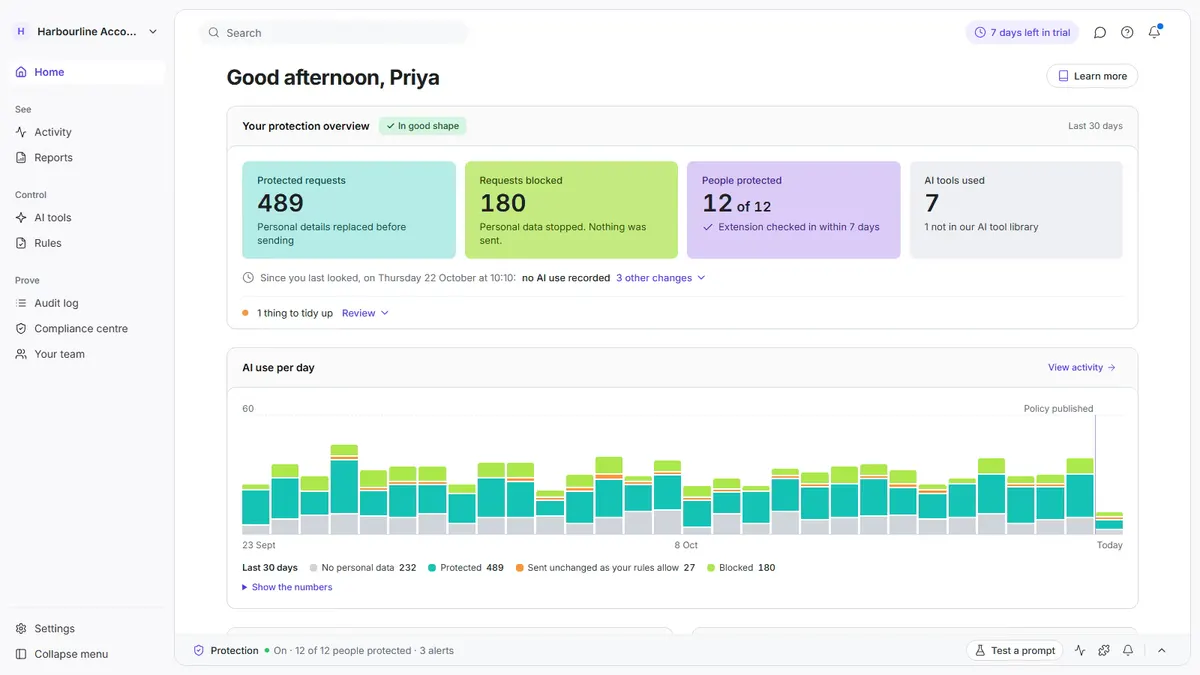Image resolution: width=1200 pixels, height=675 pixels.
Task: Open the Requests blocked card
Action: coord(571,210)
